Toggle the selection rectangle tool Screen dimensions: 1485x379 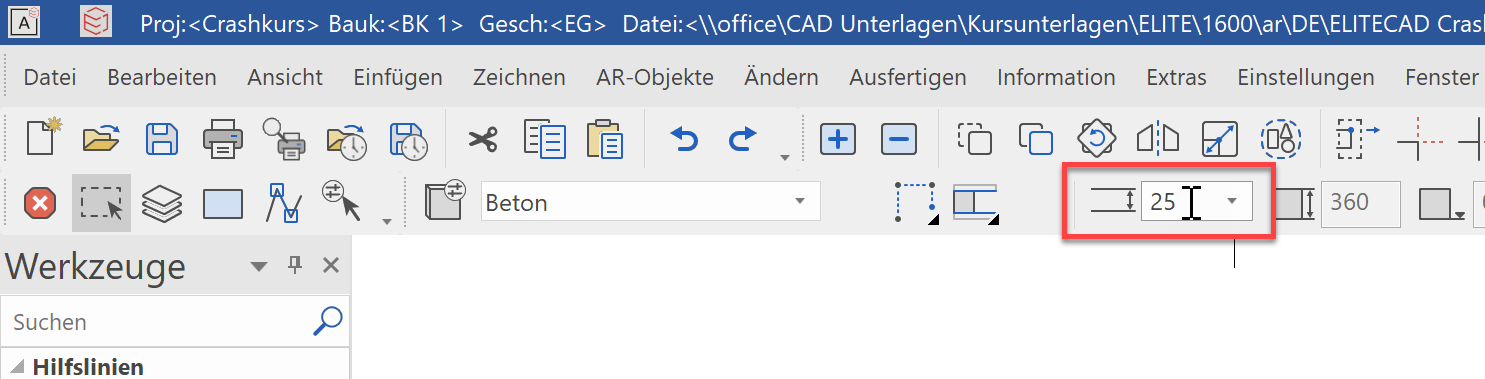point(101,203)
